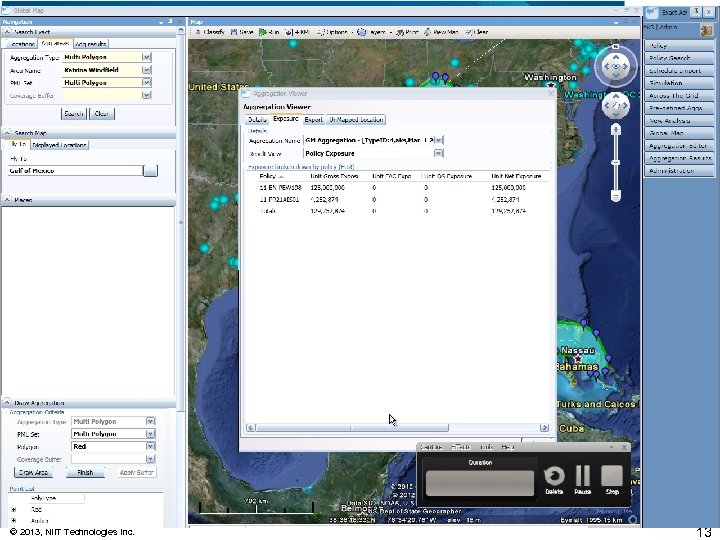Select the second Point List radio button
The image size is (720, 540).
tap(13, 520)
